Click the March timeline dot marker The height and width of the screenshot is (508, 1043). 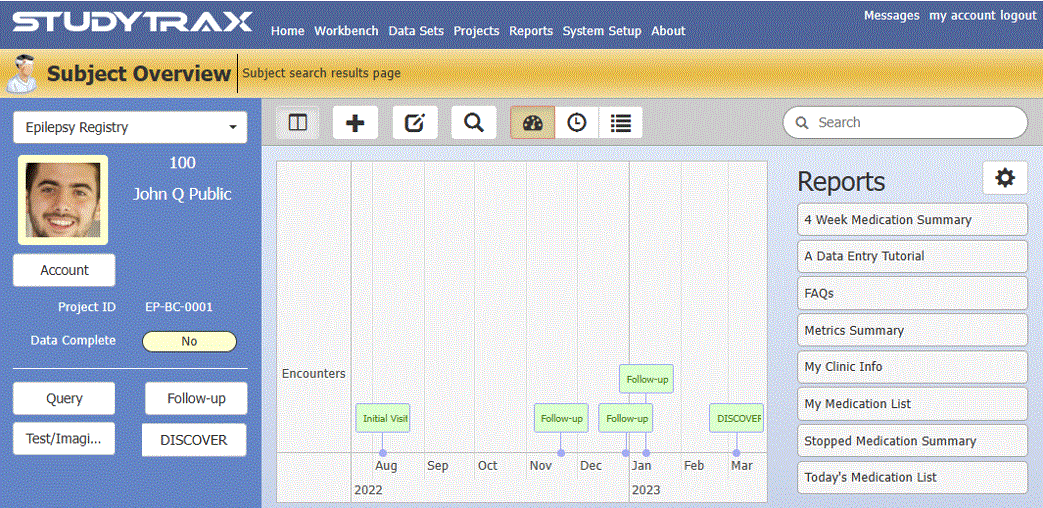[x=736, y=453]
